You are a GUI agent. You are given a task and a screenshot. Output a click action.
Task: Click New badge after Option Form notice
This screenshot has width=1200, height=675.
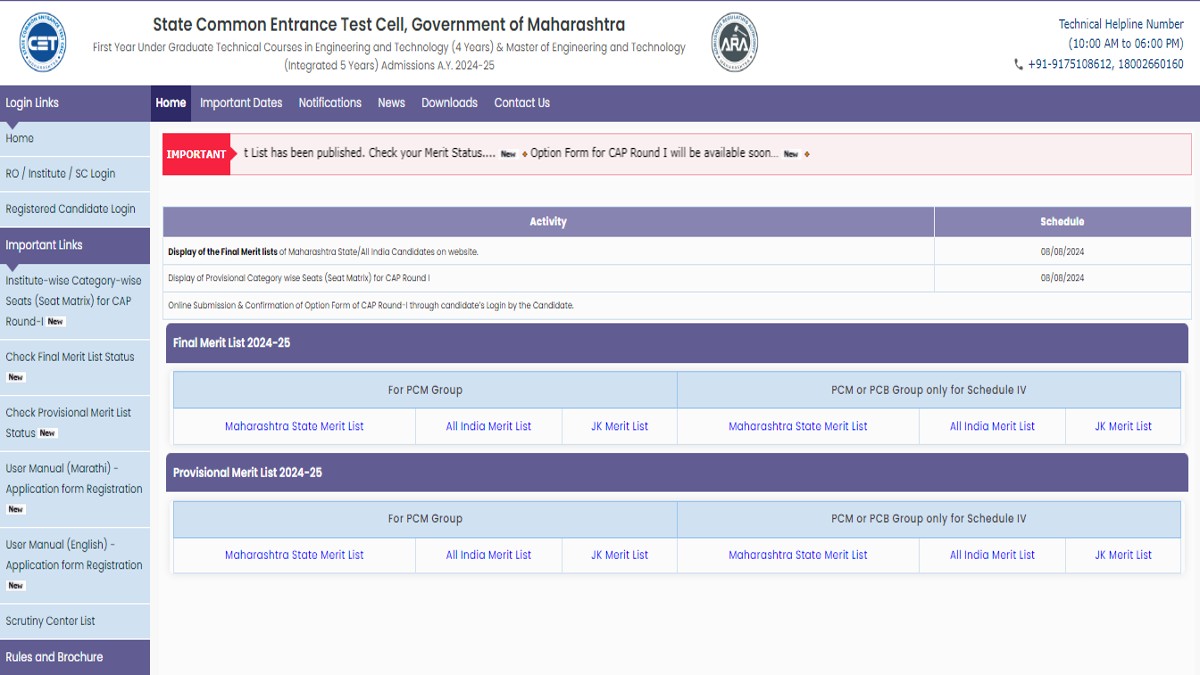coord(791,154)
